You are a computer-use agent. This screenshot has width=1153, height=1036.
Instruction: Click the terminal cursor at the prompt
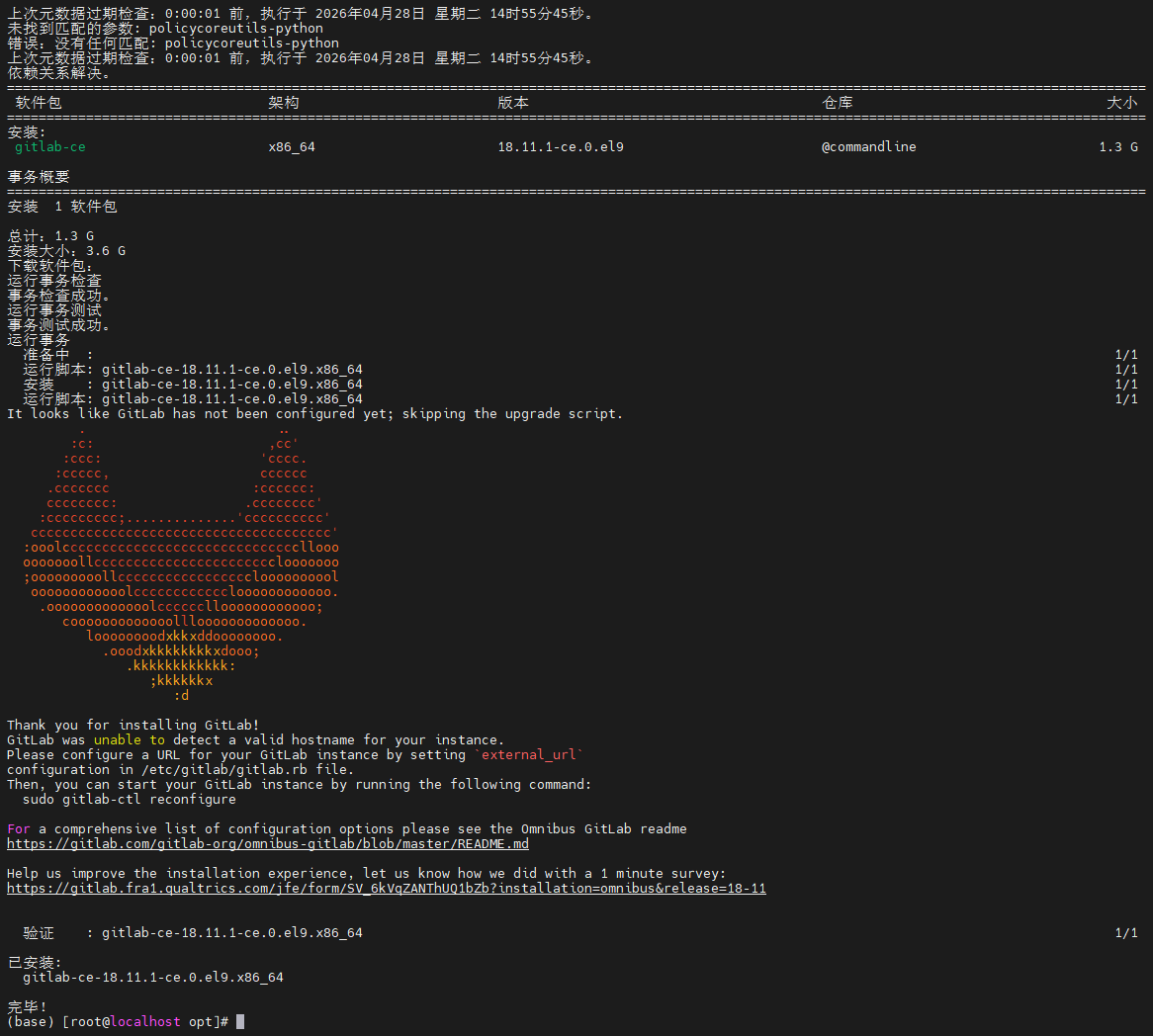click(x=240, y=1022)
